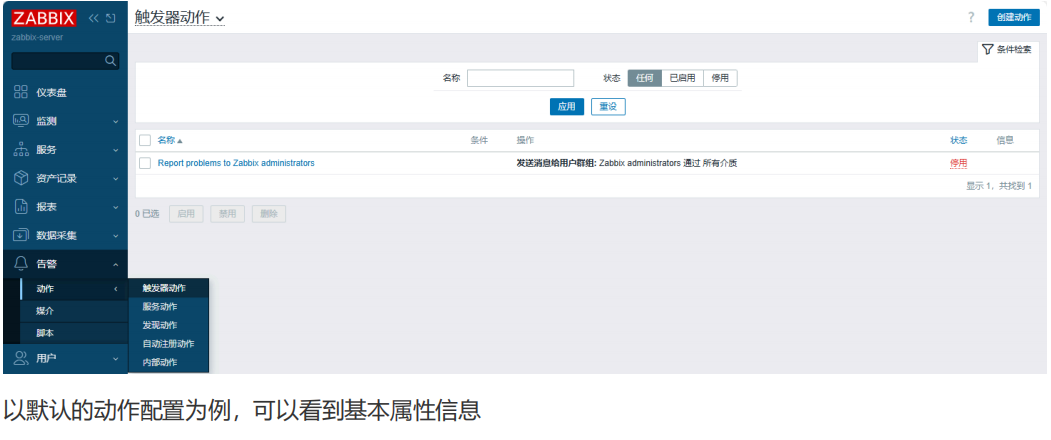
Task: Click the filter funnel icon 条件检索
Action: pyautogui.click(x=987, y=50)
